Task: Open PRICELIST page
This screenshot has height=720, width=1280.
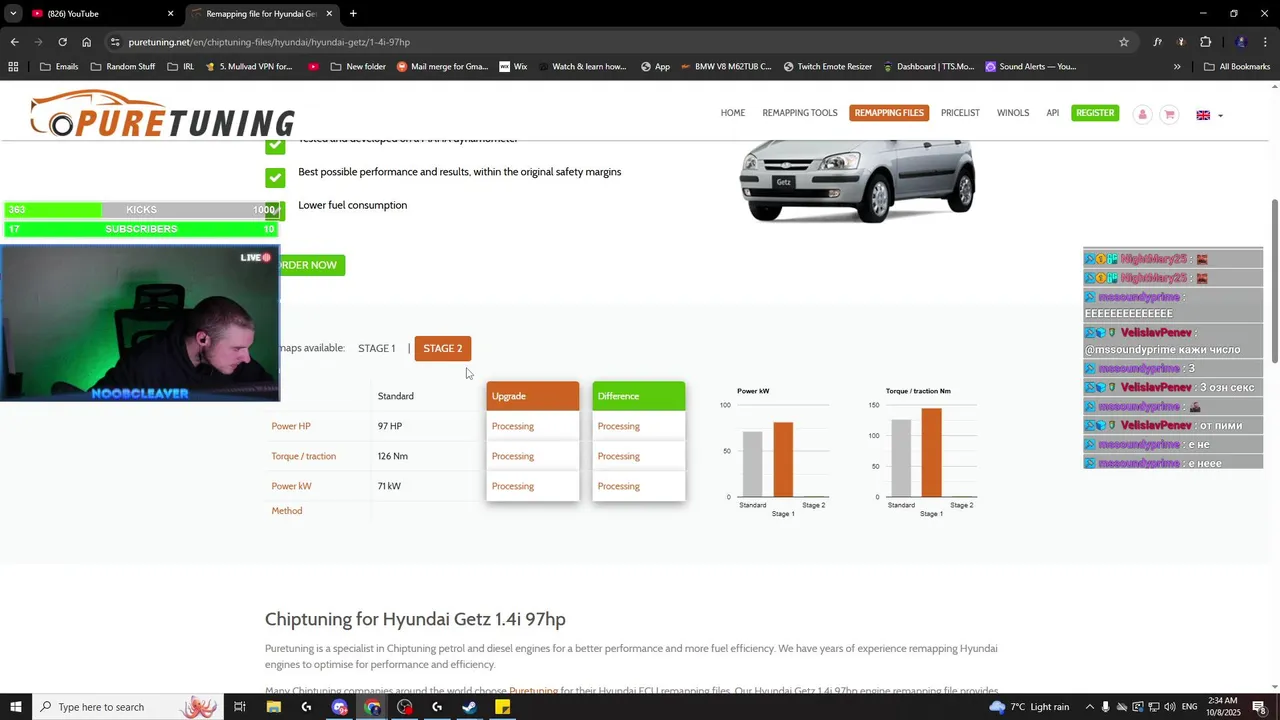Action: point(960,113)
